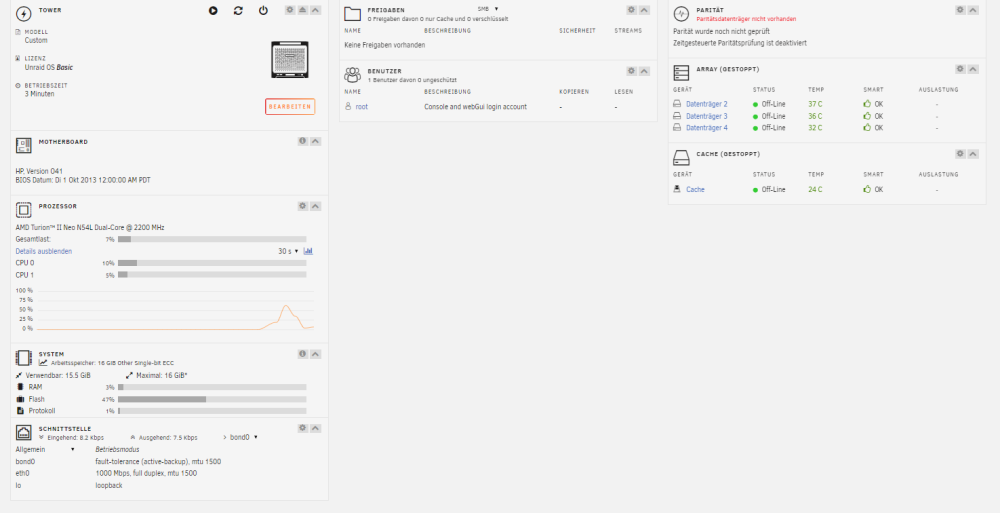This screenshot has width=1000, height=513.
Task: Click the Datenträger 2 disk icon
Action: click(x=677, y=103)
